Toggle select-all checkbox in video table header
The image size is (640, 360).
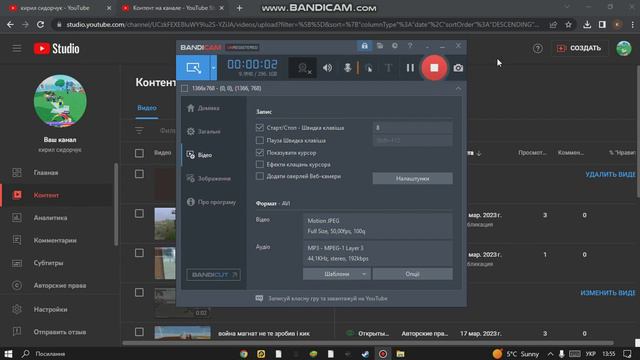click(139, 153)
